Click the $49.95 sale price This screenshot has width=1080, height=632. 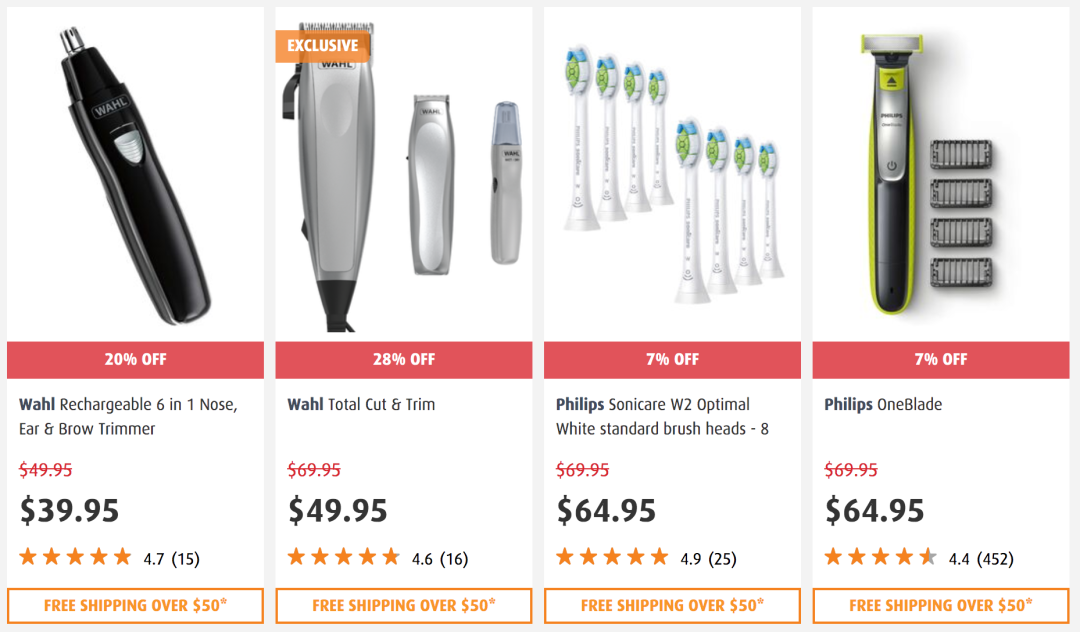[x=338, y=511]
